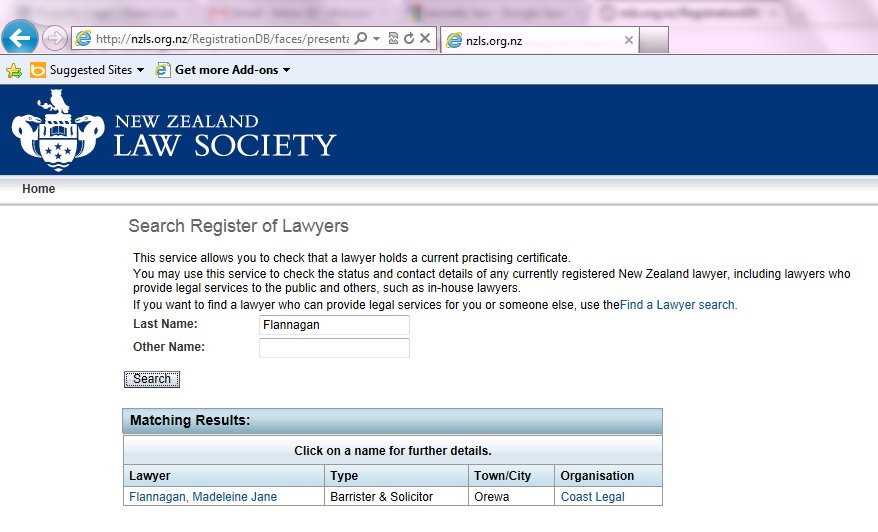Click the New Zealand Law Society crest logo
The image size is (878, 532).
[58, 130]
